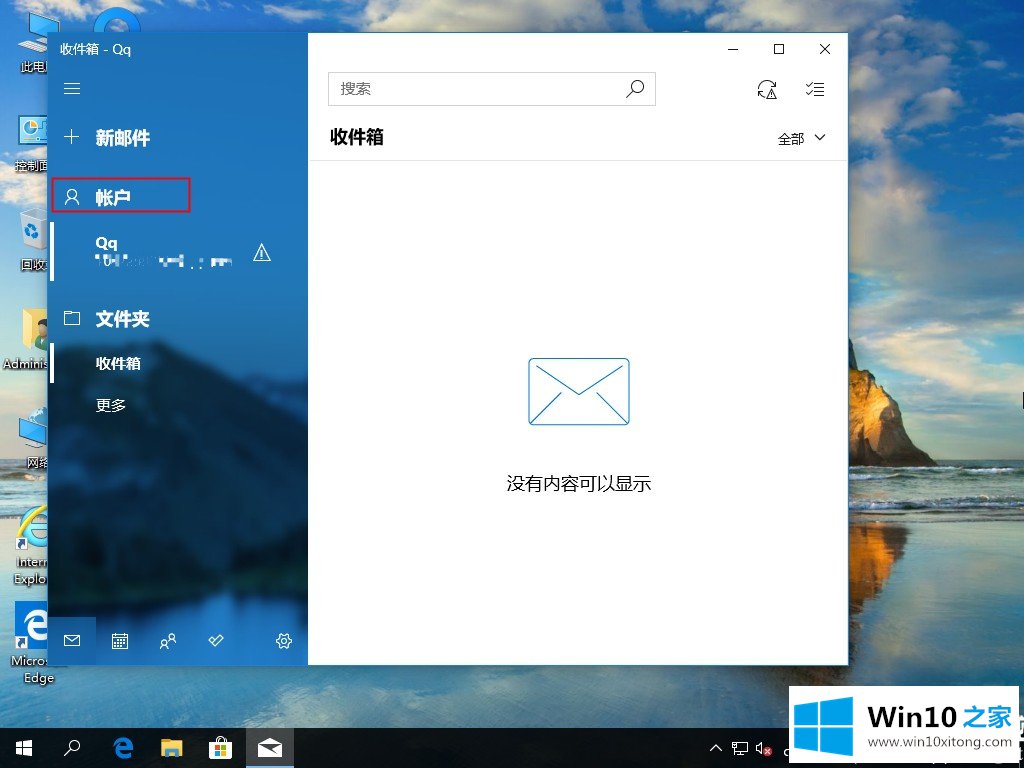
Task: Open the To-Do checkmark icon
Action: (x=216, y=641)
